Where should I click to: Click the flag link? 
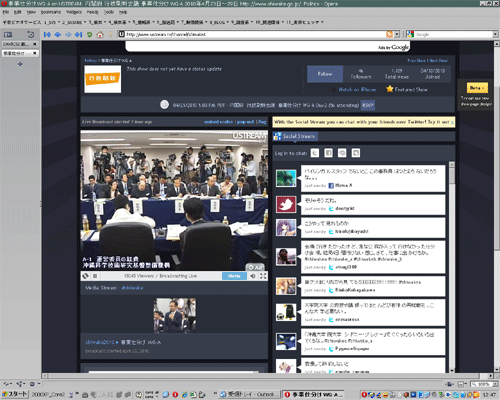[262, 122]
